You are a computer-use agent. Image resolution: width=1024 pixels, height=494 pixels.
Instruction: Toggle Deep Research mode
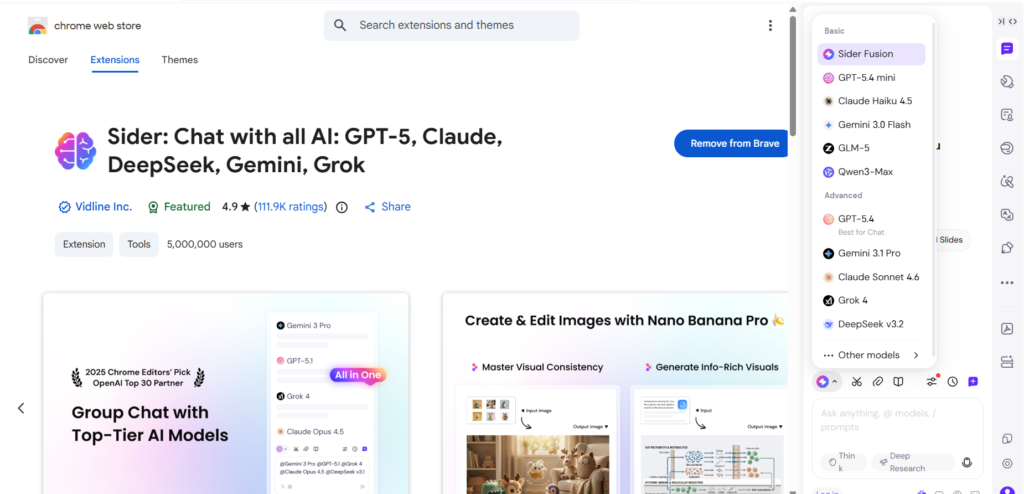pos(912,462)
